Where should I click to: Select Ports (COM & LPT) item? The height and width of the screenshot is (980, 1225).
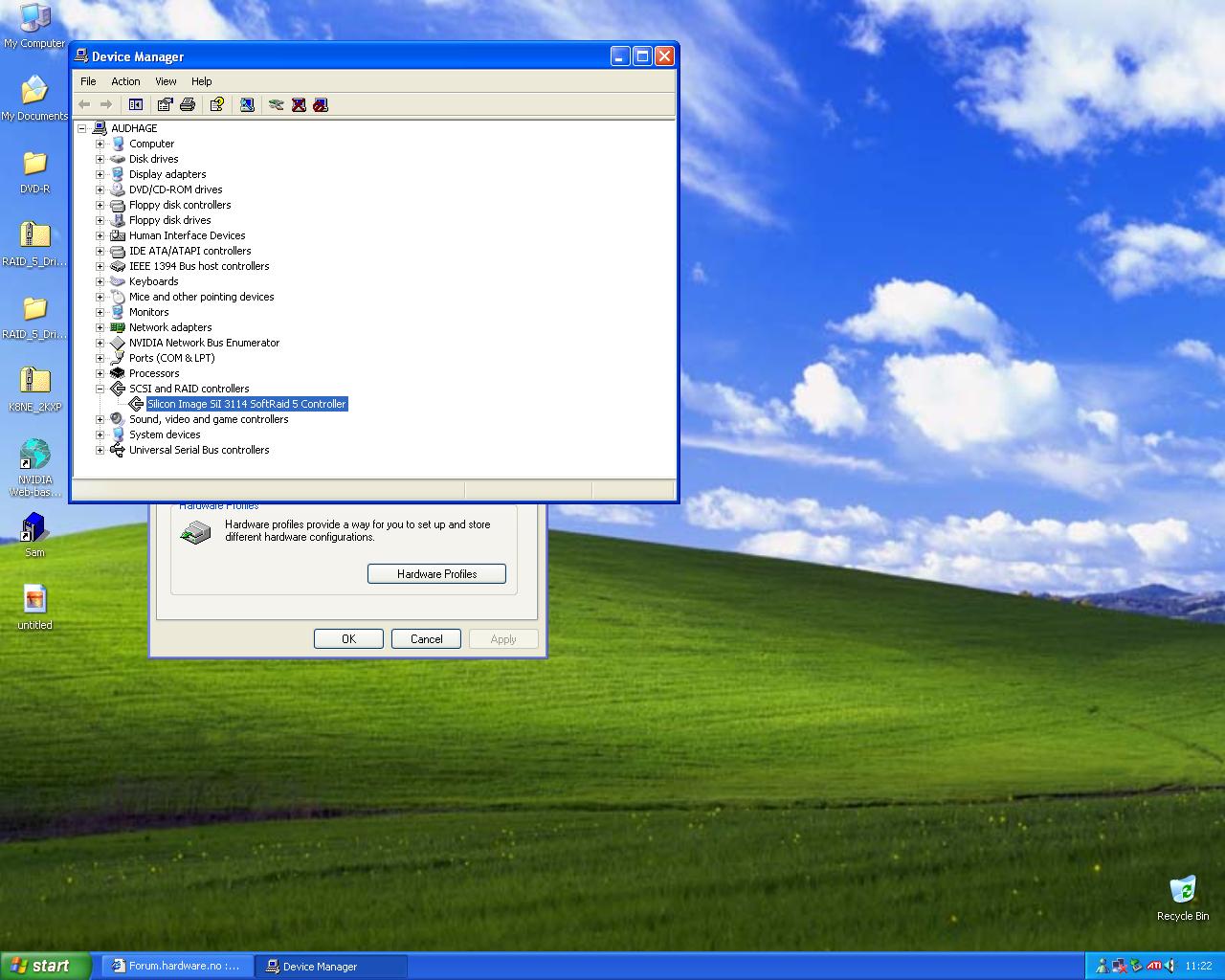171,358
